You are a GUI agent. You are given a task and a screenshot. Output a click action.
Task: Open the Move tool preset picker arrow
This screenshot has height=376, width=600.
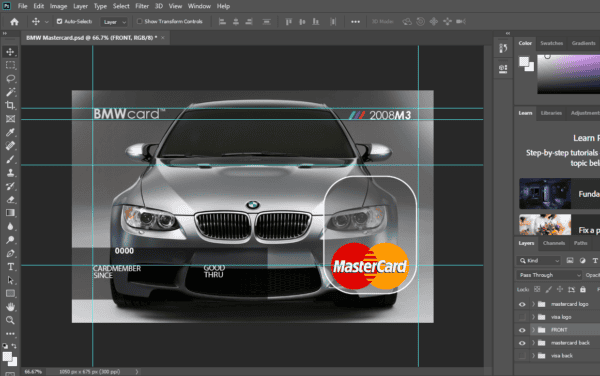click(x=47, y=22)
